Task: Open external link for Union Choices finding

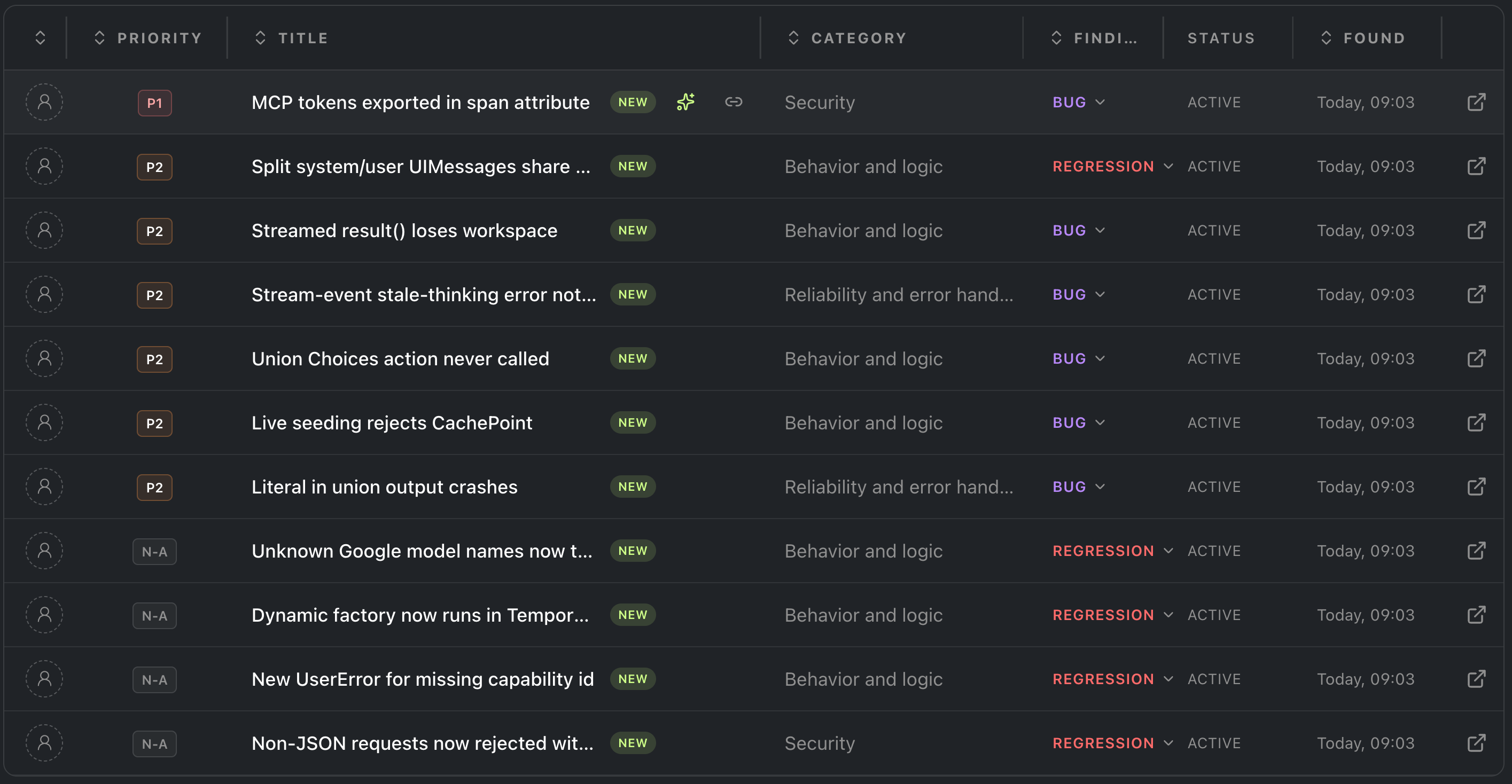Action: point(1476,358)
